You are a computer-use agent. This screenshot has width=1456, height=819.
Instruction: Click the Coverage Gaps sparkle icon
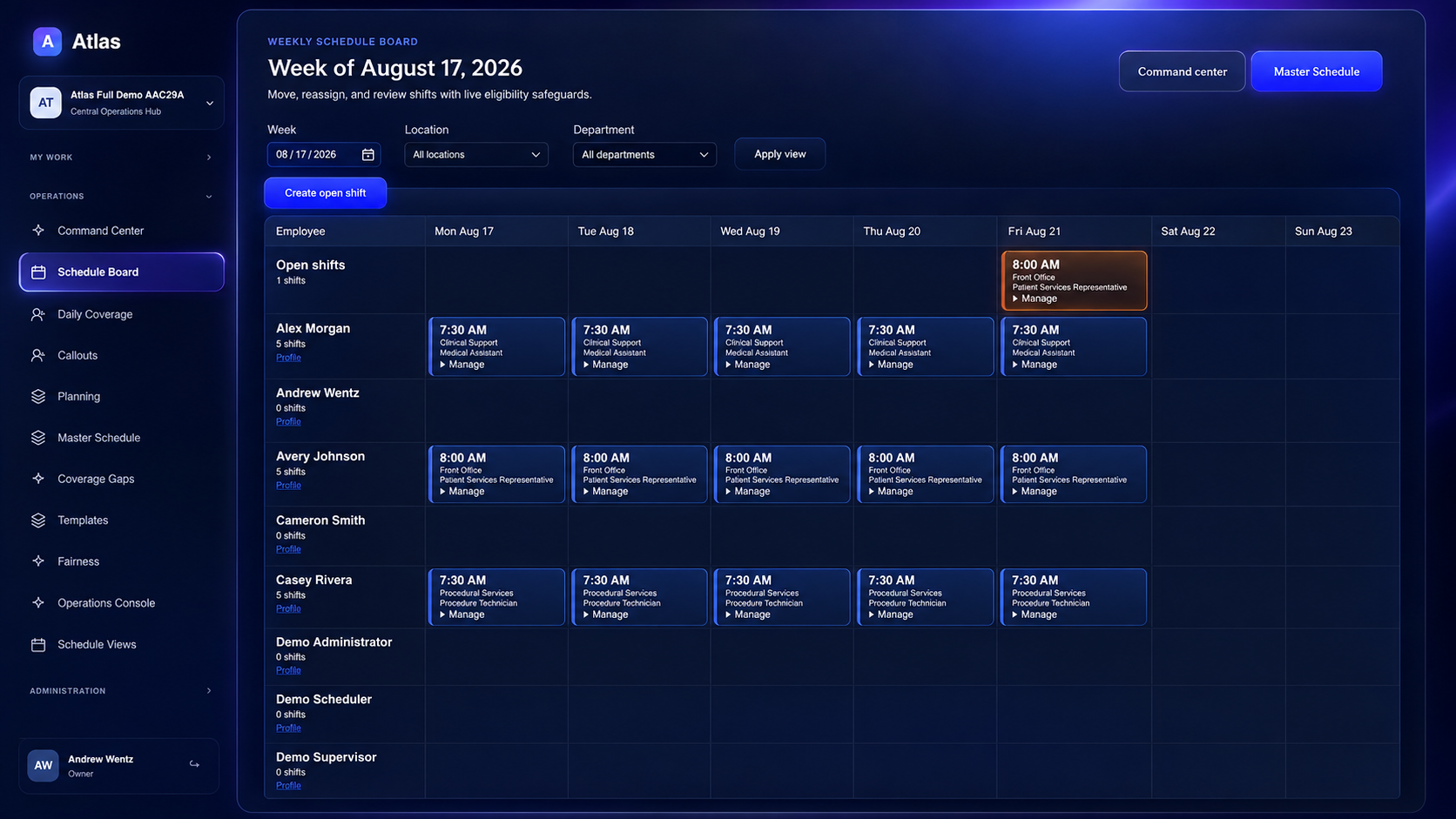(38, 479)
